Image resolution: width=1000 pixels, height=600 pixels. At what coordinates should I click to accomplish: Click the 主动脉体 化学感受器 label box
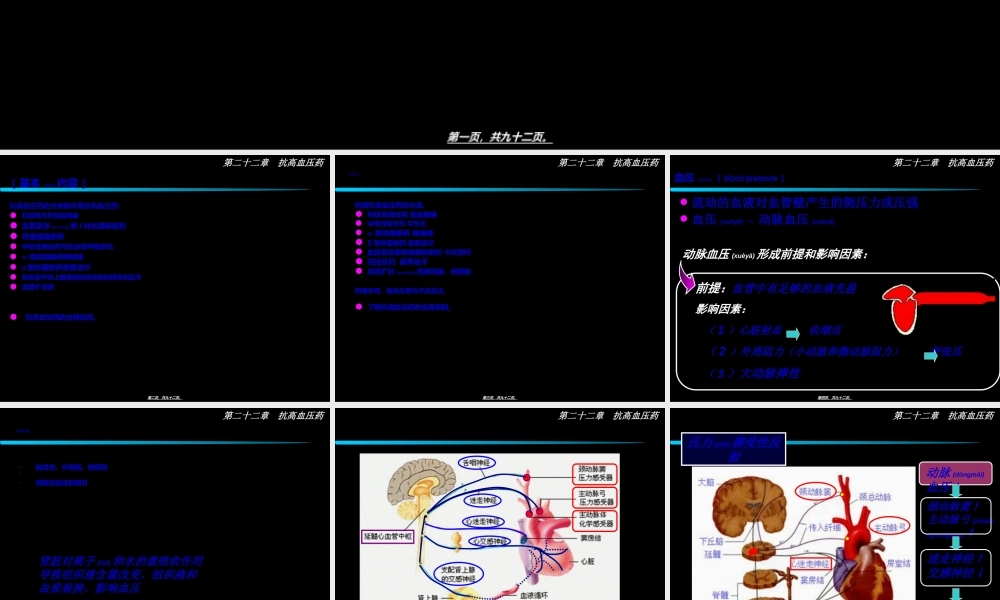(x=597, y=520)
